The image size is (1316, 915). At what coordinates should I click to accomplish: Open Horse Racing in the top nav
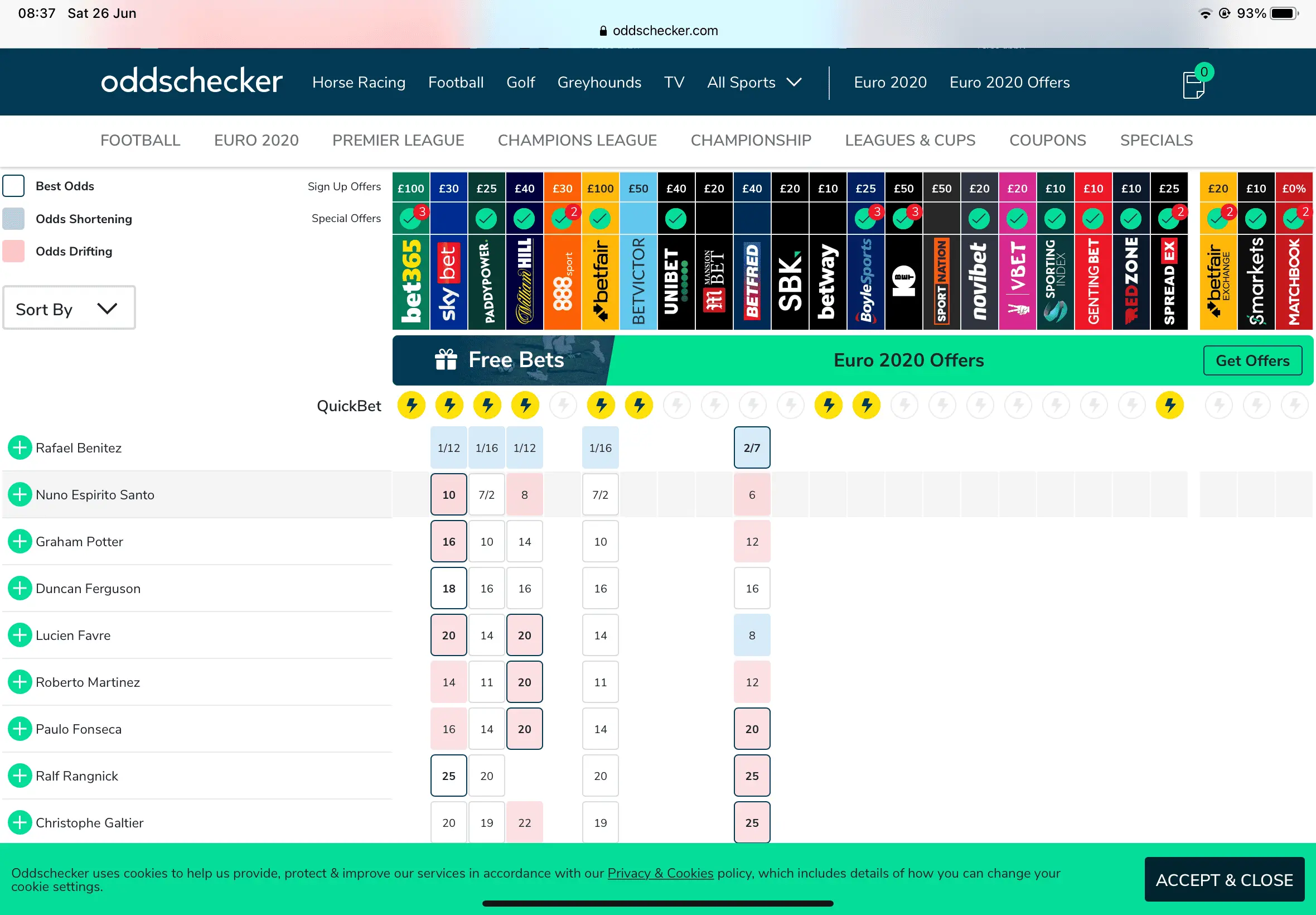click(x=359, y=83)
